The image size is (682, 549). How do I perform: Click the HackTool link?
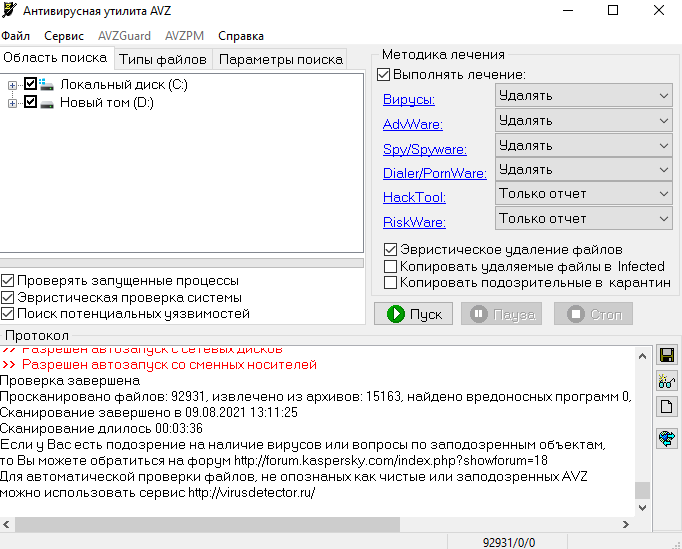point(415,198)
